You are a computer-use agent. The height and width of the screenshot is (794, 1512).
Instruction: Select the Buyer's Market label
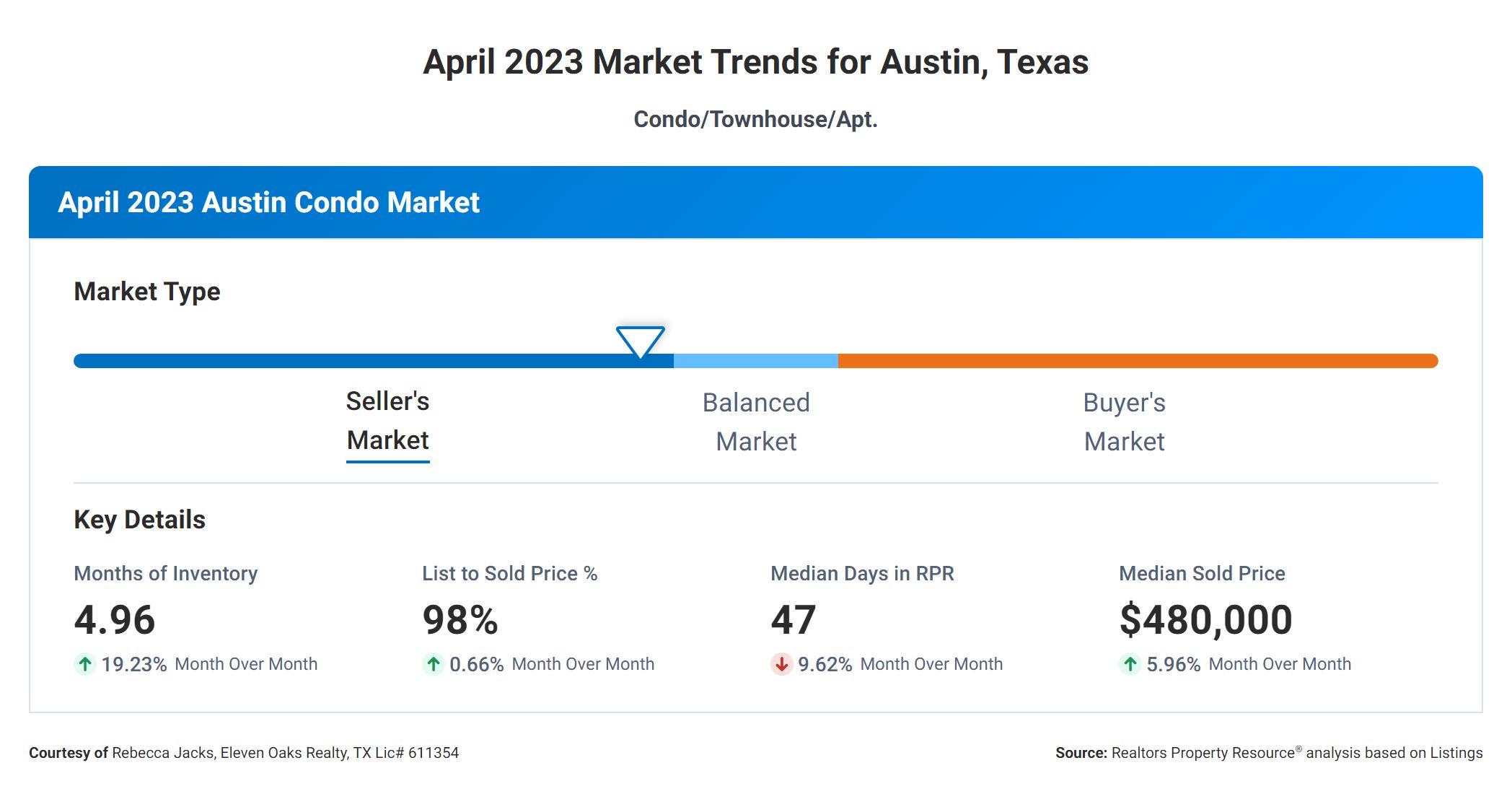coord(1124,422)
